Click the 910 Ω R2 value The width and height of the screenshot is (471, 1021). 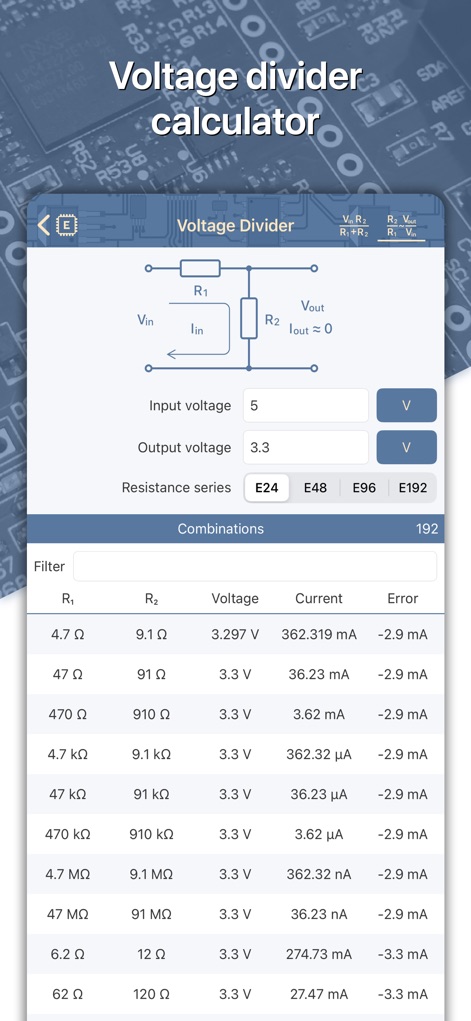(x=151, y=714)
